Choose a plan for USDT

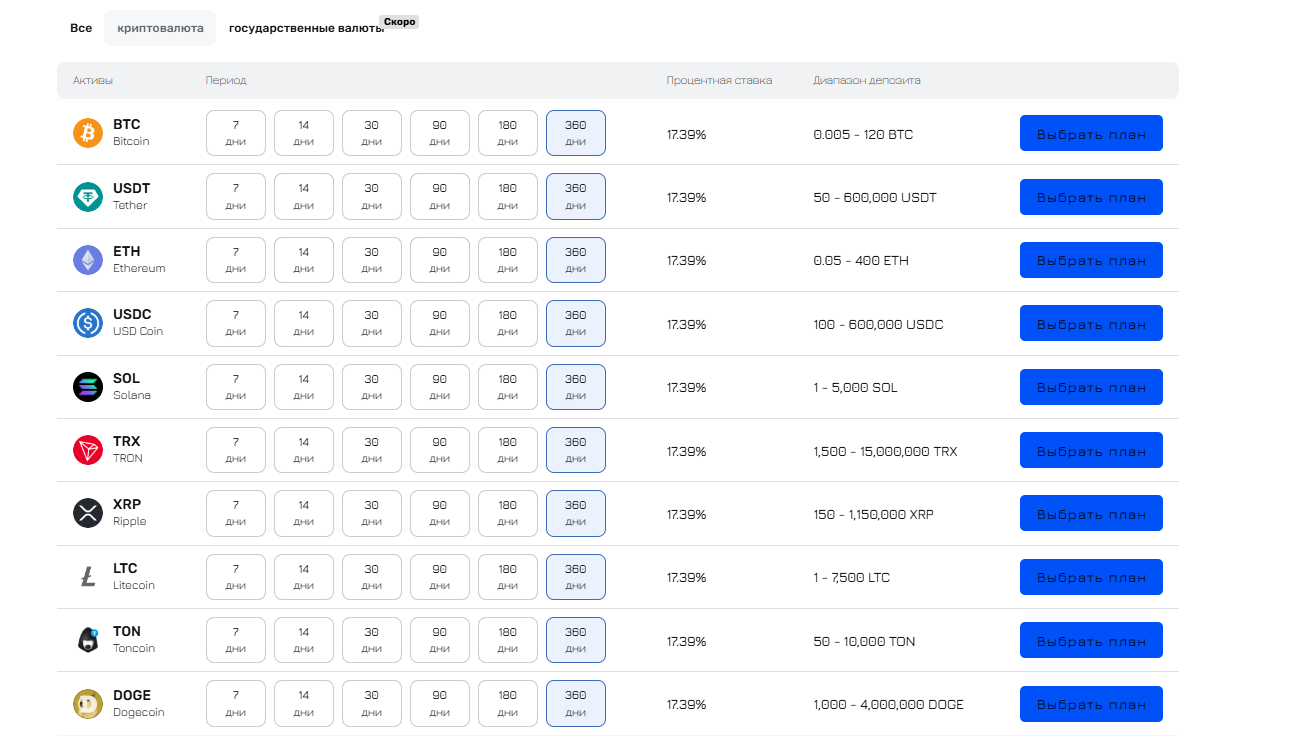coord(1091,197)
